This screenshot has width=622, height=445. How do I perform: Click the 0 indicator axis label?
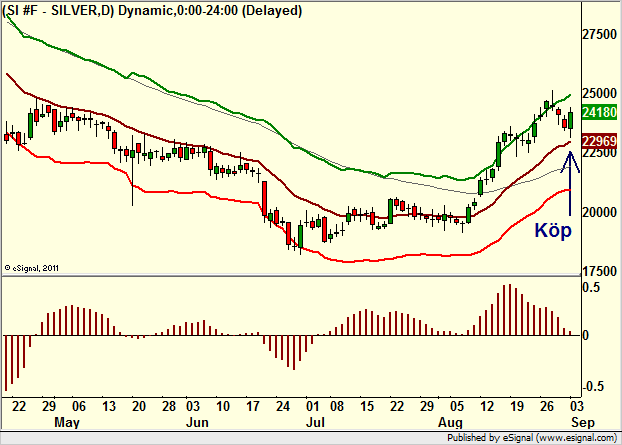586,336
